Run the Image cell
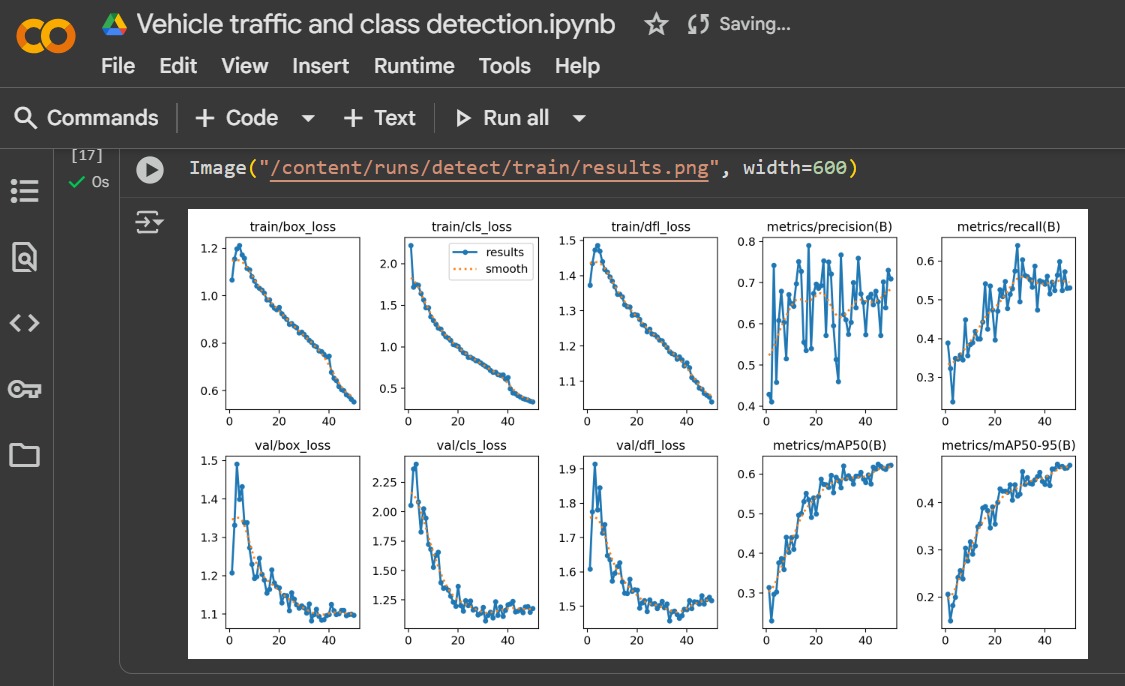 [x=150, y=170]
